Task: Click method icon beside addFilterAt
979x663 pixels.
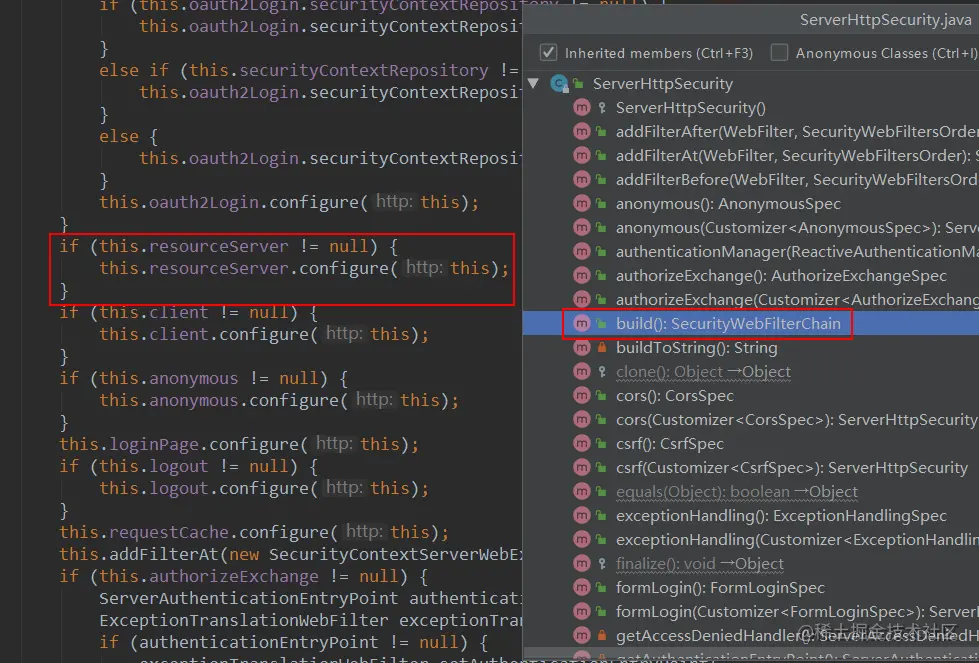Action: 582,155
